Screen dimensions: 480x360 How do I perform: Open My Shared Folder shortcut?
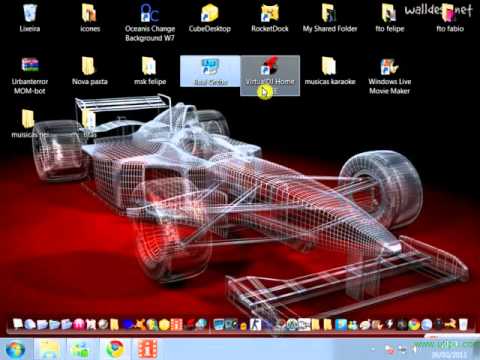(330, 18)
